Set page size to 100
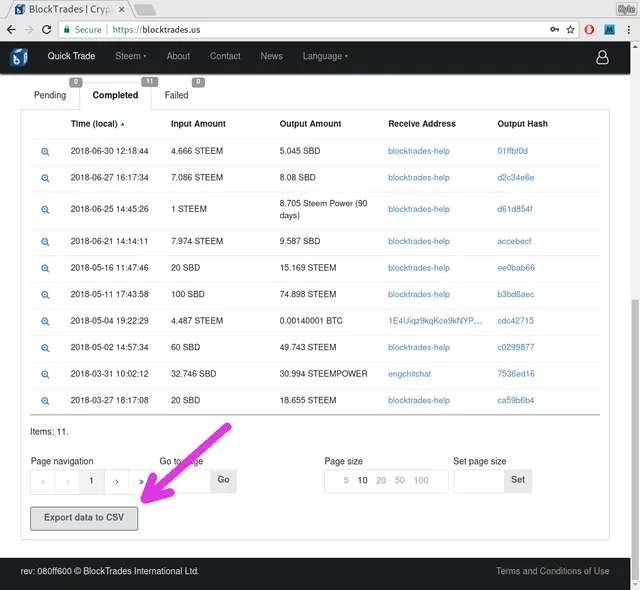Image resolution: width=640 pixels, height=590 pixels. (x=421, y=481)
